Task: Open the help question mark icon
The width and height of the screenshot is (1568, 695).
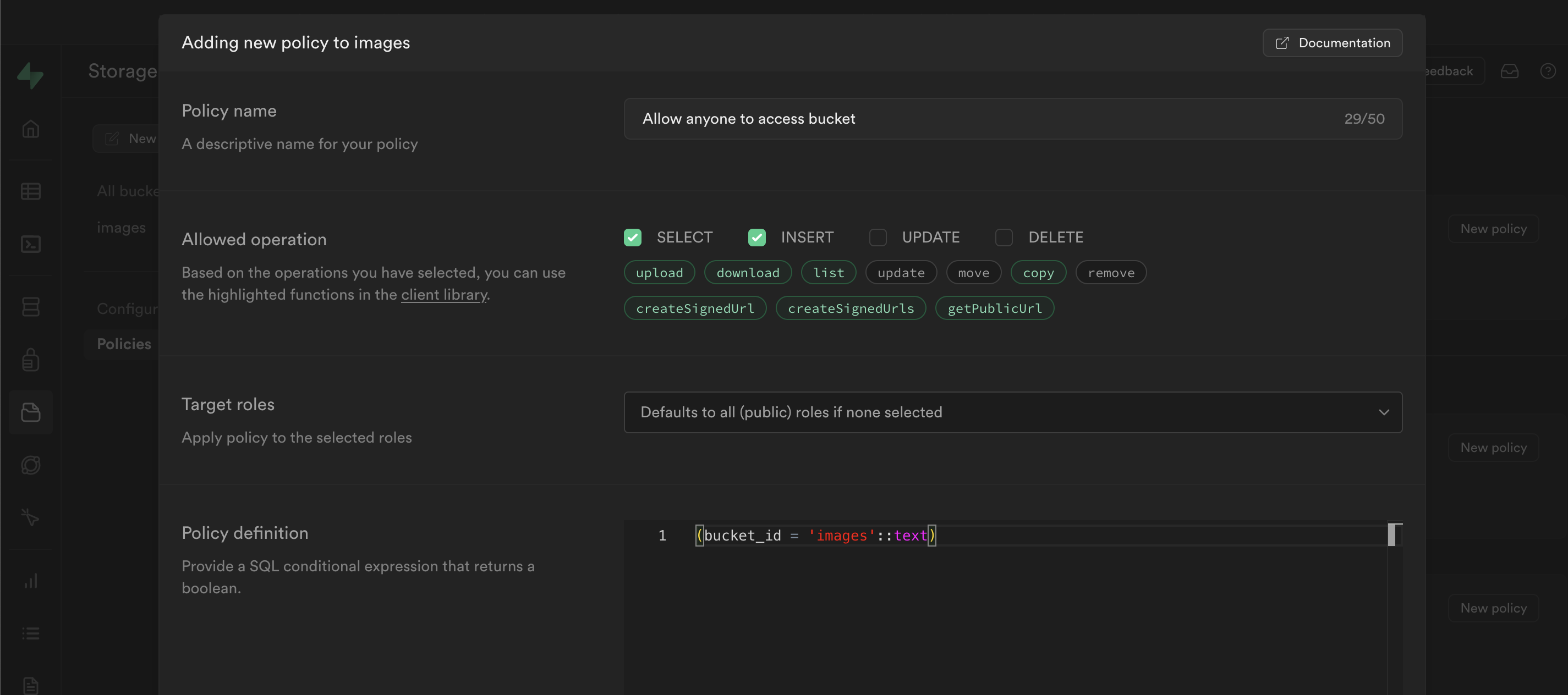Action: coord(1548,71)
